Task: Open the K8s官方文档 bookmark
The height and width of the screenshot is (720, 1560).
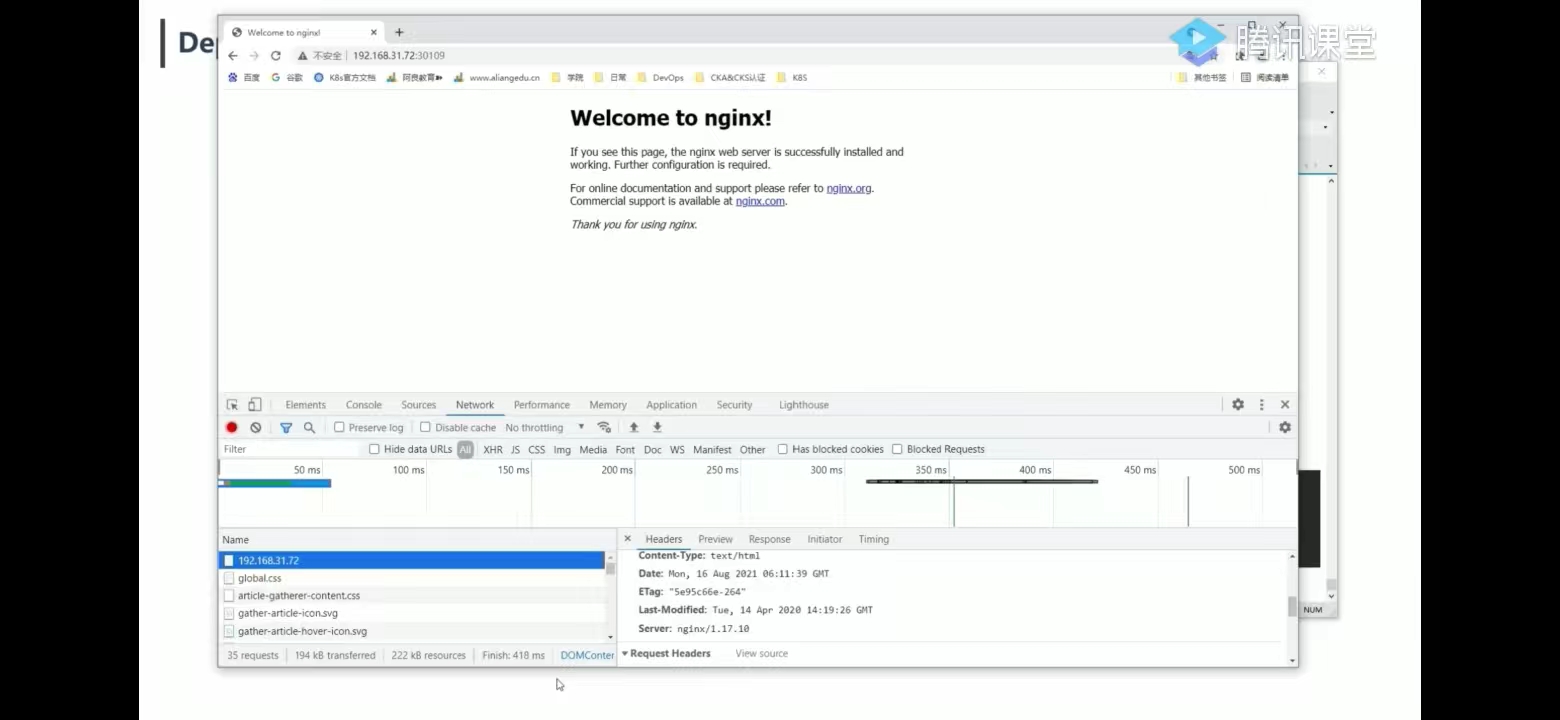Action: tap(345, 77)
